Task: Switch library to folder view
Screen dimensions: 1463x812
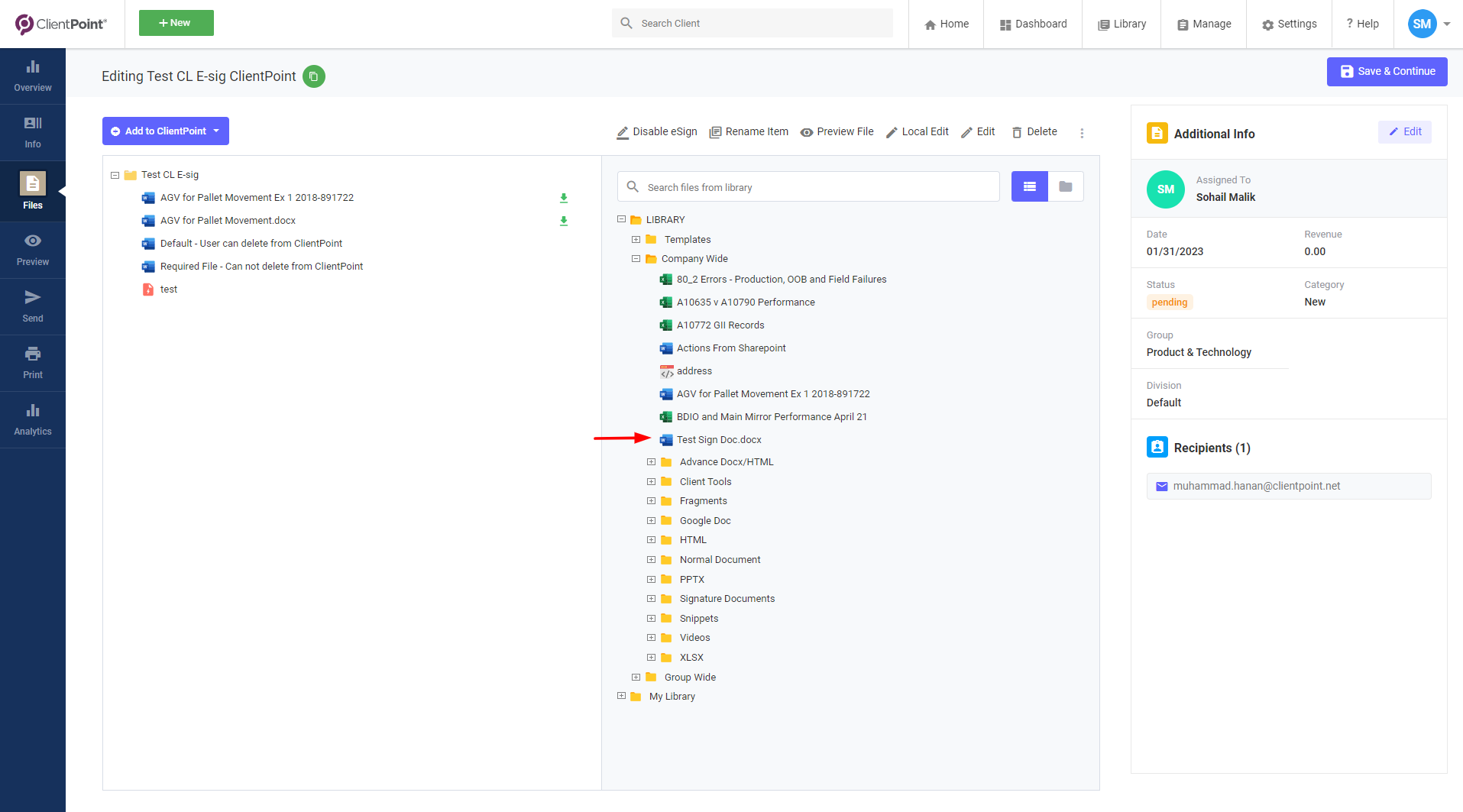Action: (1066, 186)
